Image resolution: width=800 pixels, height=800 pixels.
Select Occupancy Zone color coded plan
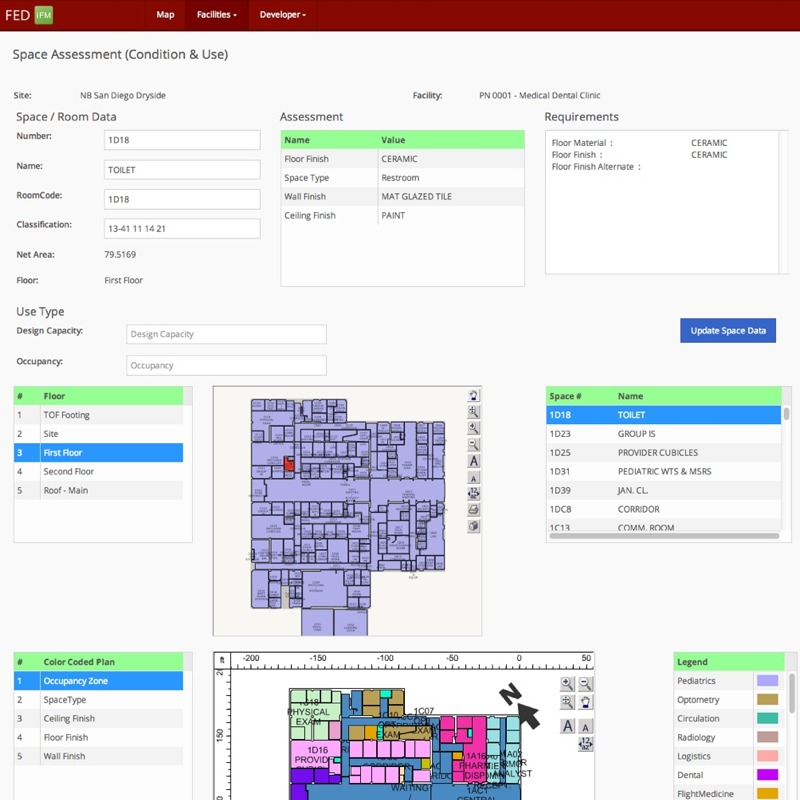[98, 681]
